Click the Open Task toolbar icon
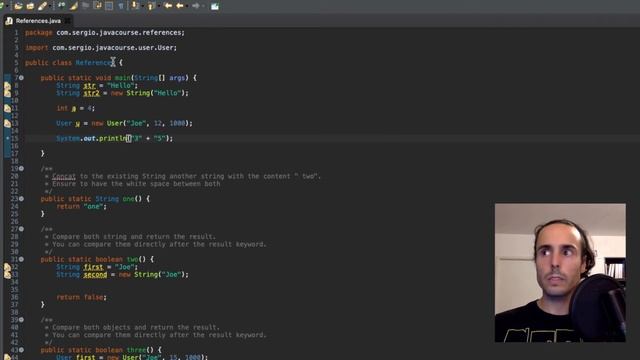 [30, 6]
